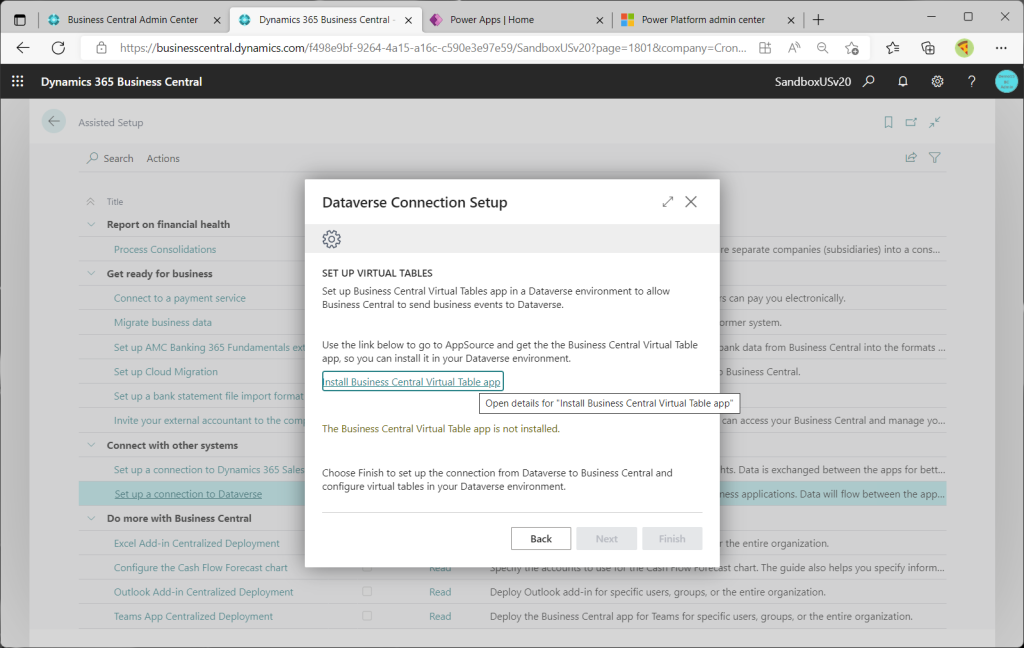Collapse the Assisted Setup page view

pos(935,122)
